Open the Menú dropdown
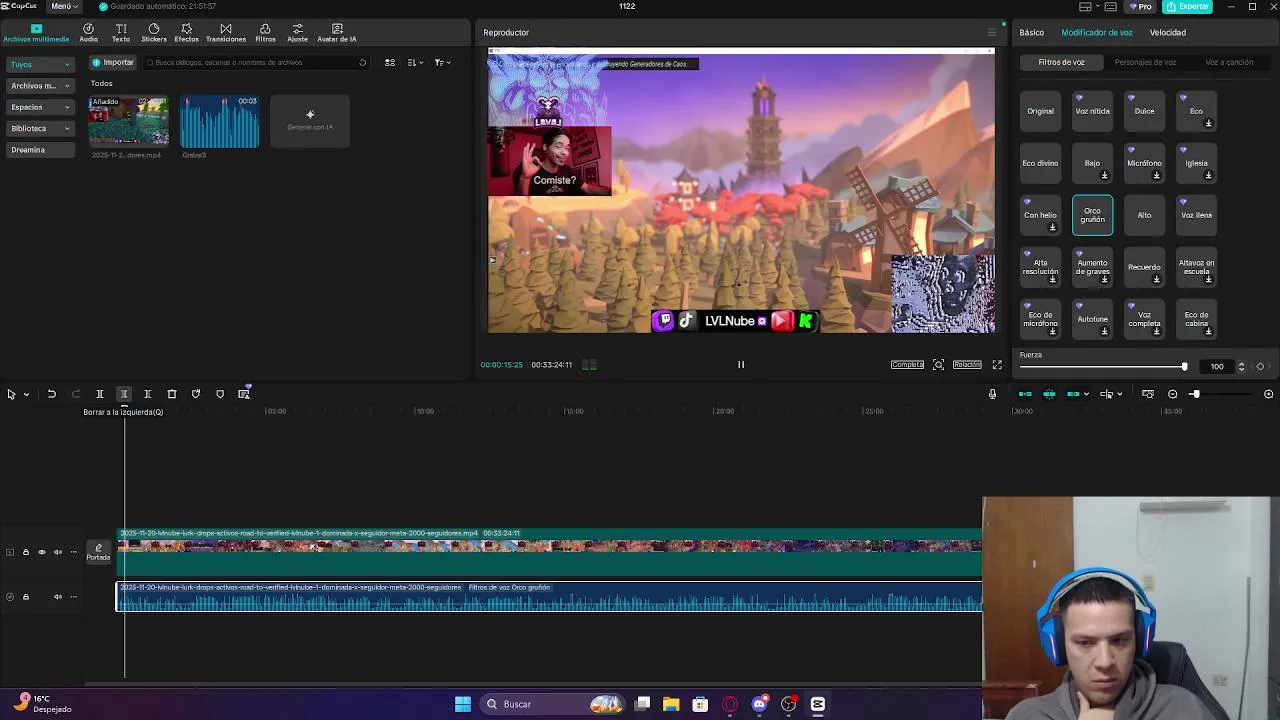 coord(63,6)
